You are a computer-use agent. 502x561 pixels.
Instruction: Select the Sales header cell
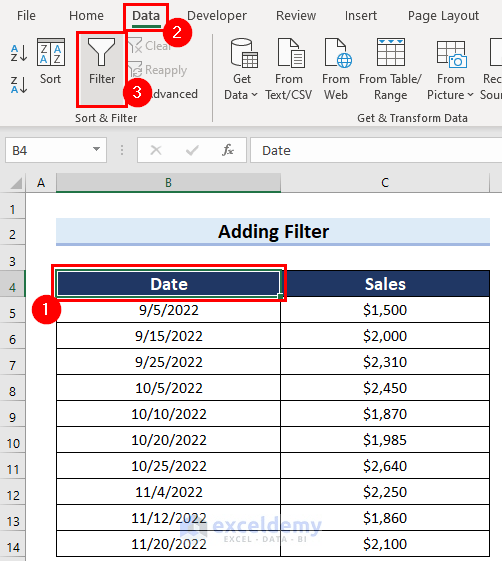tap(385, 284)
